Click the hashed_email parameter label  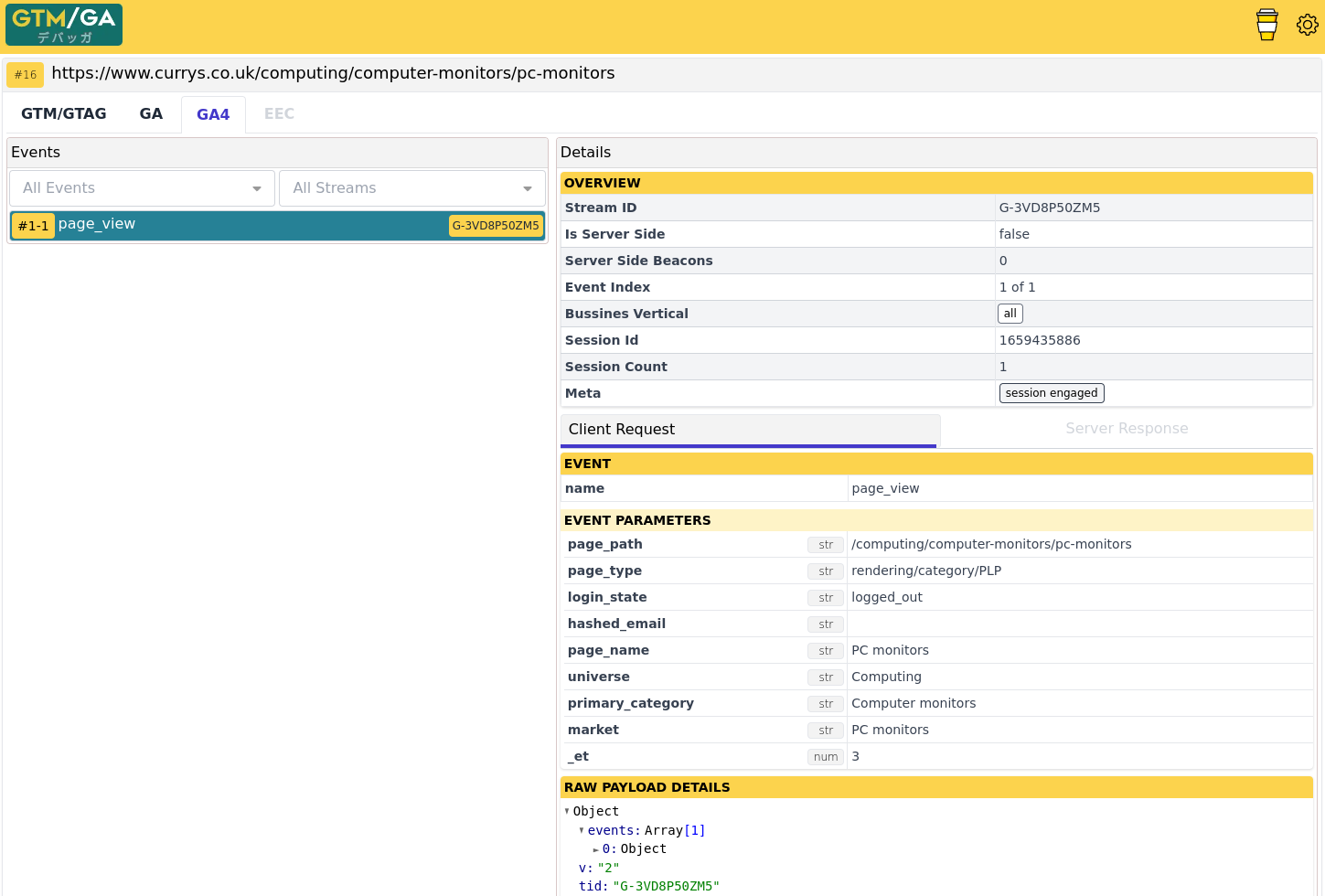616,624
